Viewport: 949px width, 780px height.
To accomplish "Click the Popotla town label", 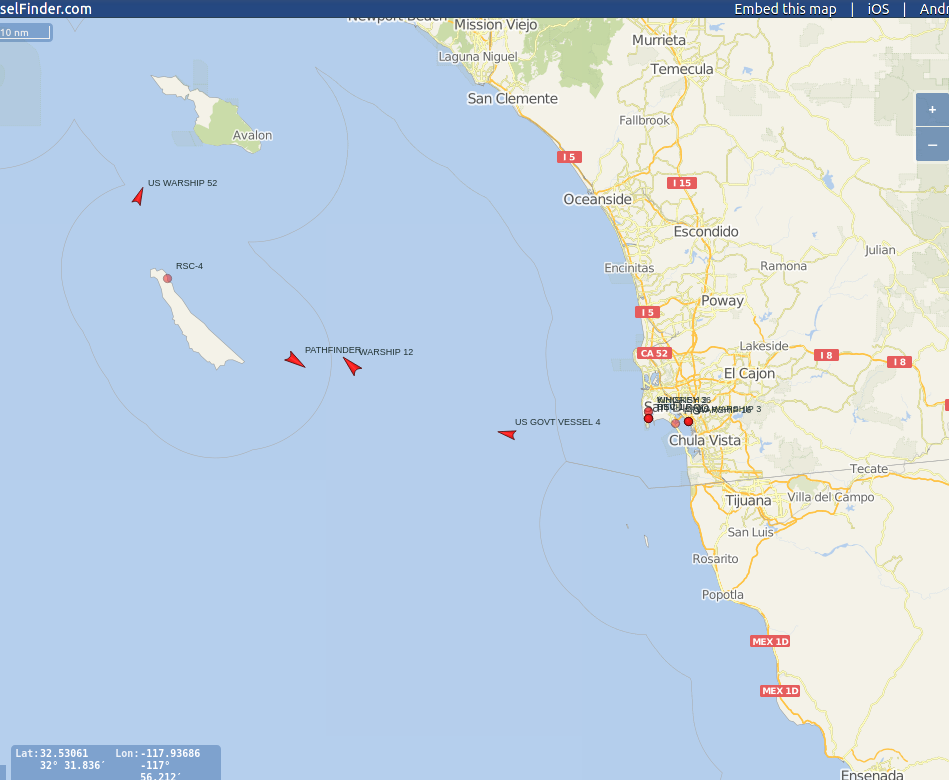I will (723, 595).
